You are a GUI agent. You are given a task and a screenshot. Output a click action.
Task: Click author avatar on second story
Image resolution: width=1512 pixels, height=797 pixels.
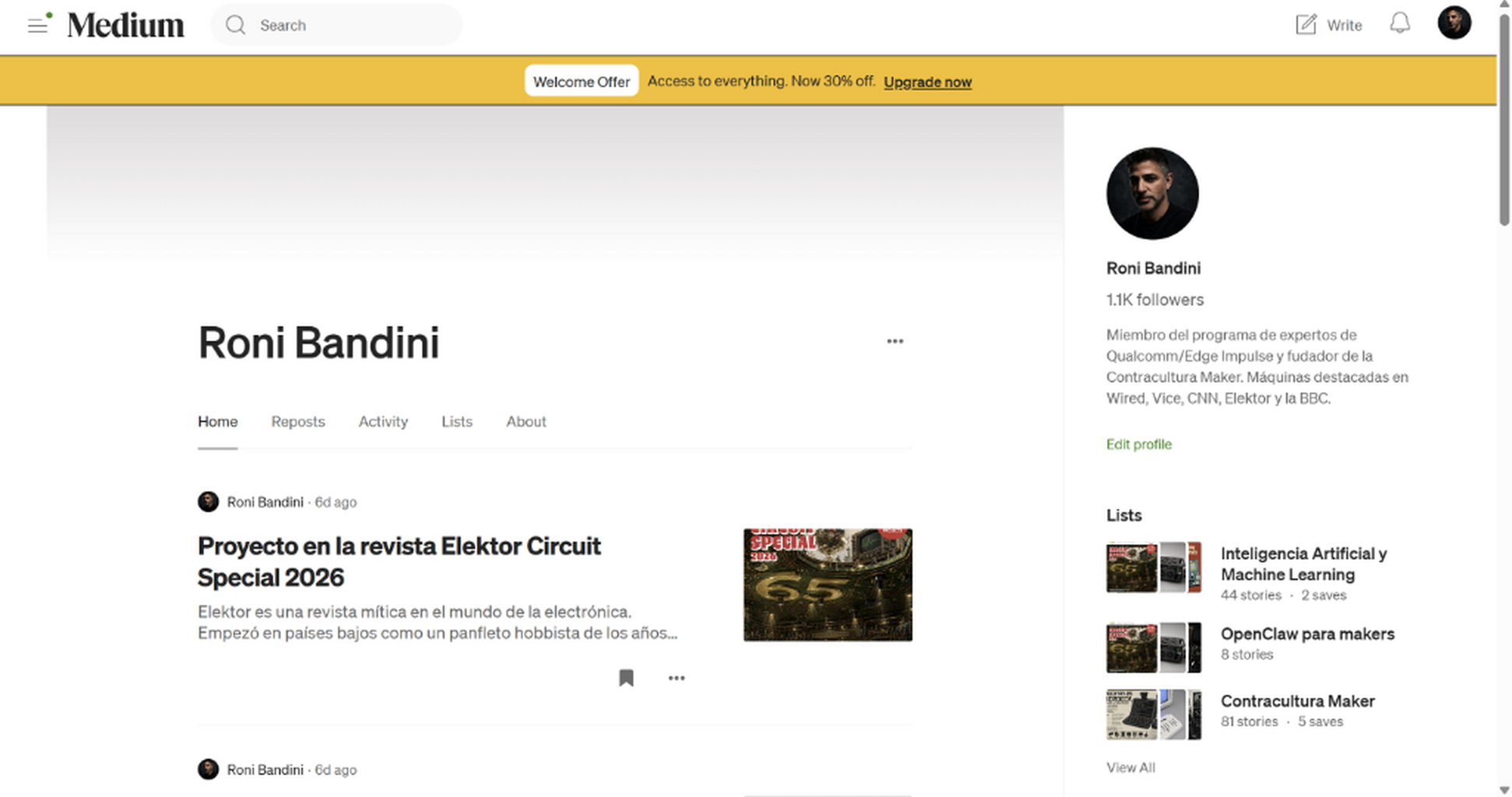[x=208, y=770]
